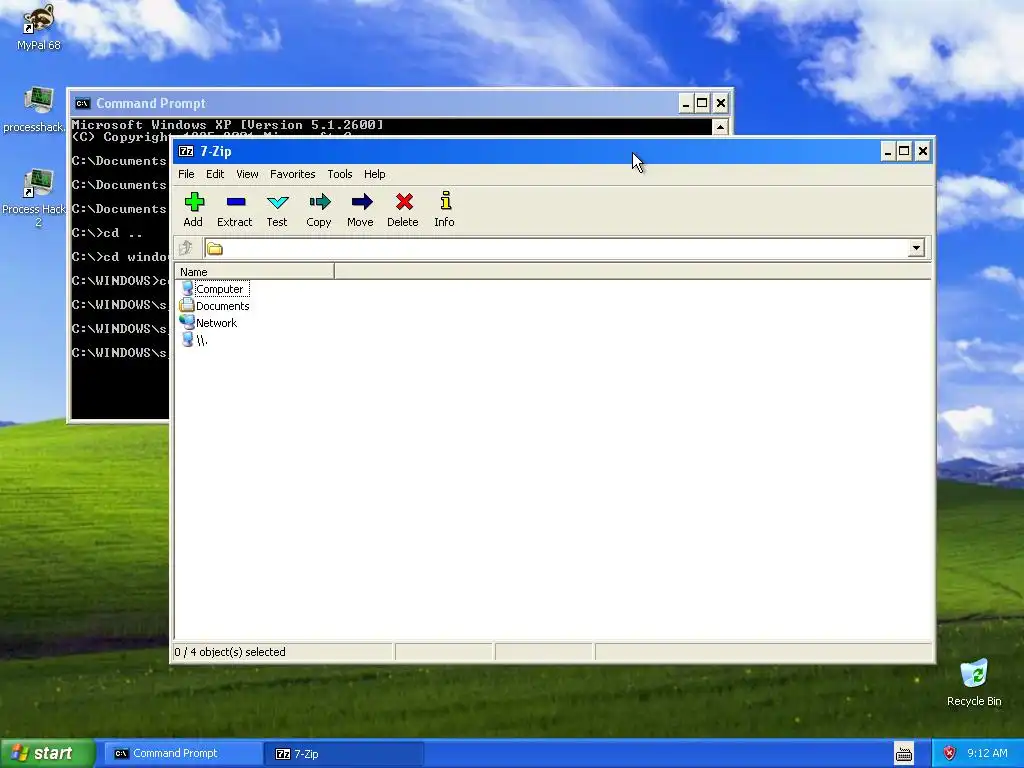The image size is (1024, 768).
Task: Select the Network item icon
Action: [x=187, y=322]
